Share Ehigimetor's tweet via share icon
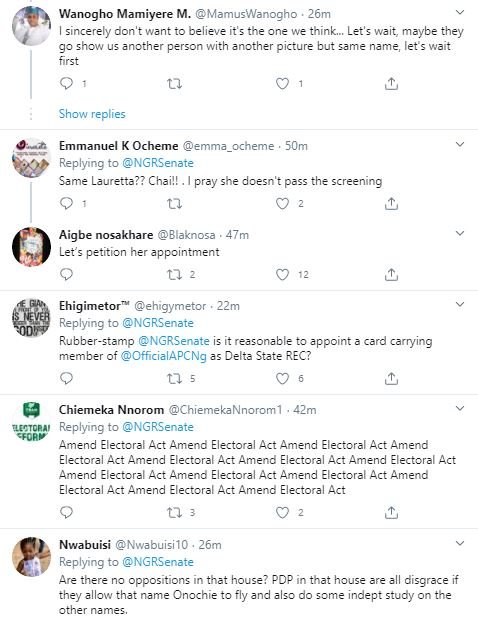Screen dimensions: 478x620 tap(391, 378)
